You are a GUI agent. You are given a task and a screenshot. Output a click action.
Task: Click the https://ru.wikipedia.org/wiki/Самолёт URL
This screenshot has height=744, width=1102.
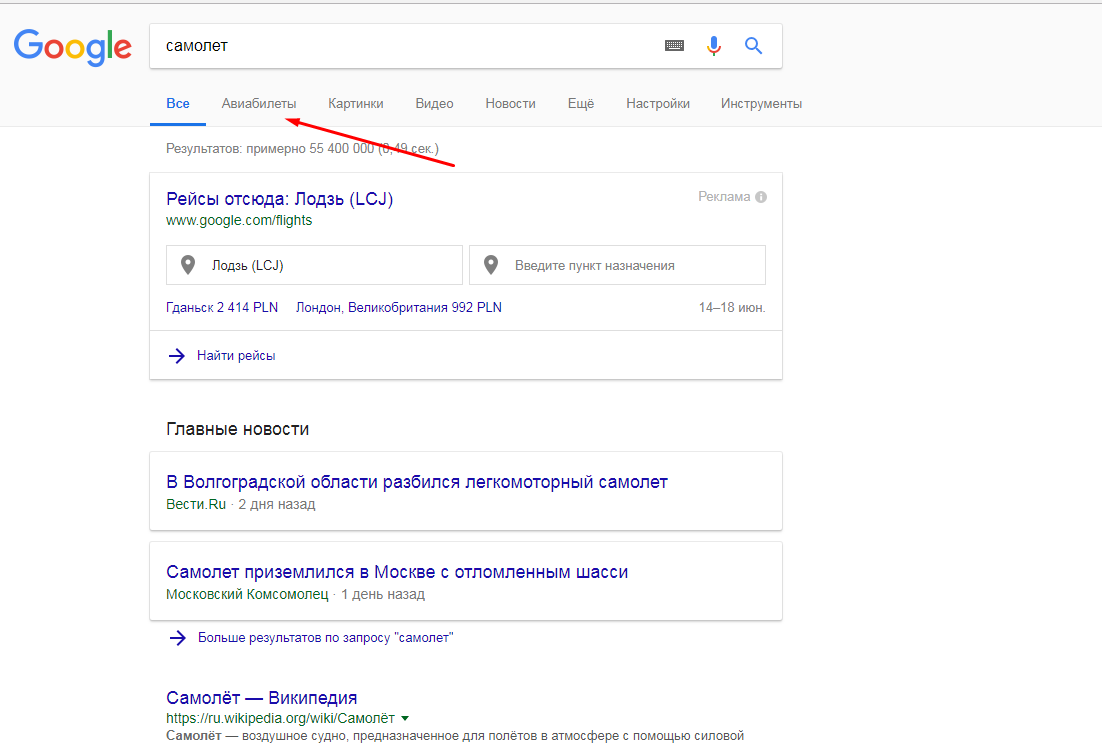point(280,719)
